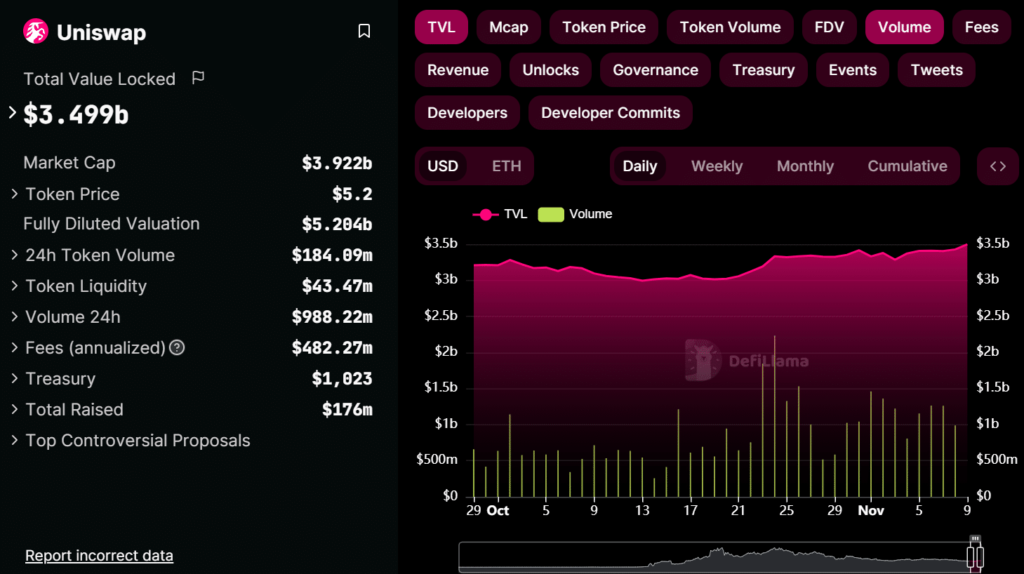Image resolution: width=1024 pixels, height=574 pixels.
Task: Select the Cumulative view tab
Action: tap(907, 166)
